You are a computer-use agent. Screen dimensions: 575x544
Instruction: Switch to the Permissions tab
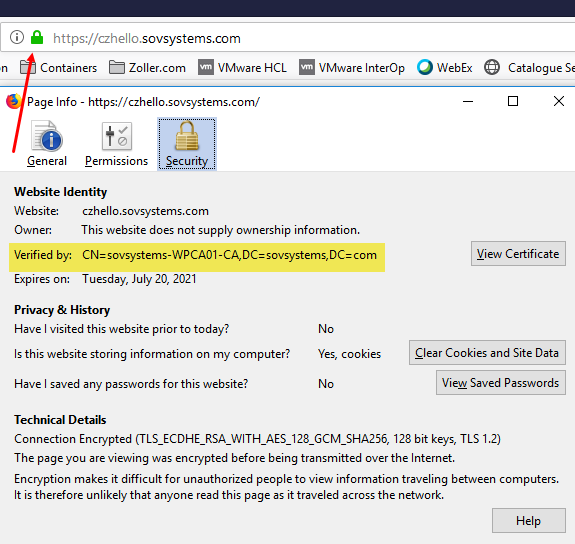[x=116, y=144]
